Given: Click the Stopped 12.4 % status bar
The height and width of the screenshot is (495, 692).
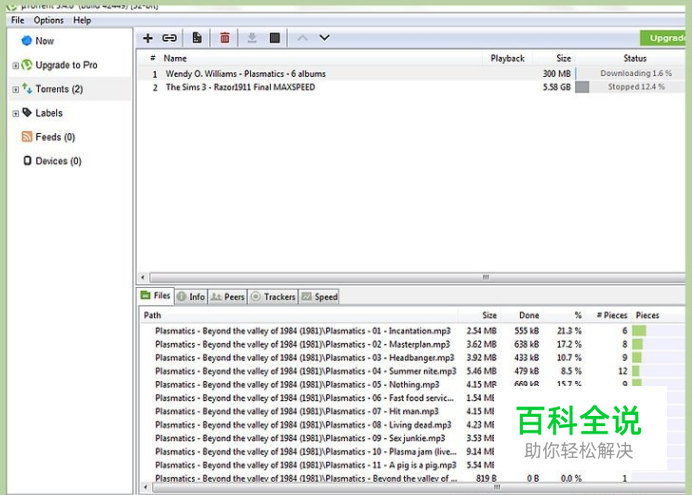Looking at the screenshot, I should click(630, 87).
